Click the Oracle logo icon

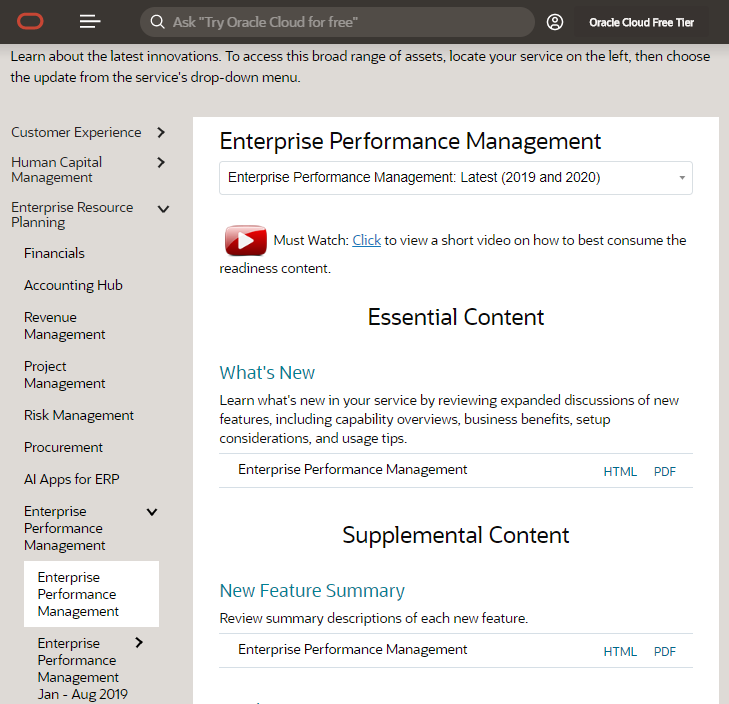point(31,21)
